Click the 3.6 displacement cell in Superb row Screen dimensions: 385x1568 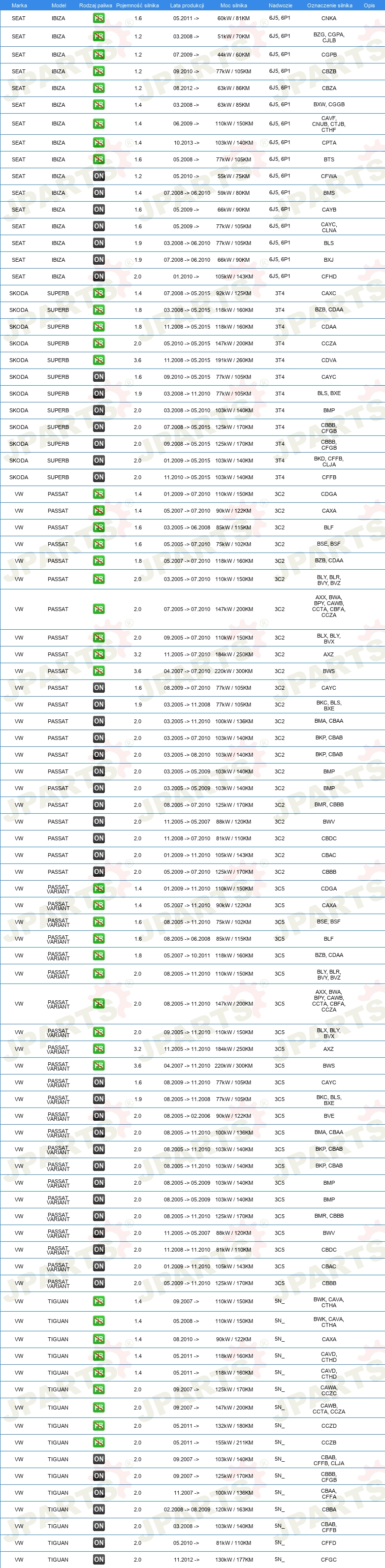coord(138,360)
